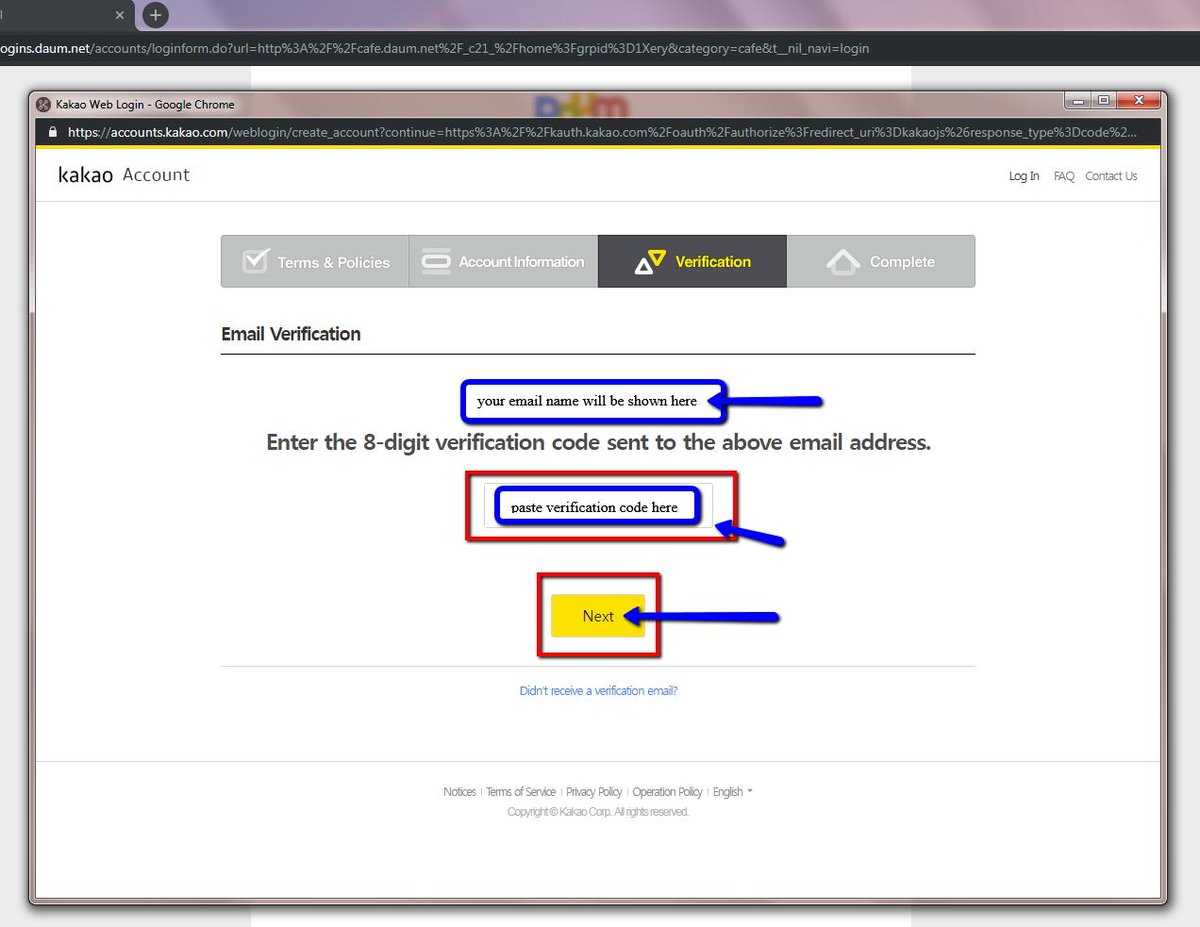Open "Didn't receive a verification email?" link

pyautogui.click(x=598, y=691)
